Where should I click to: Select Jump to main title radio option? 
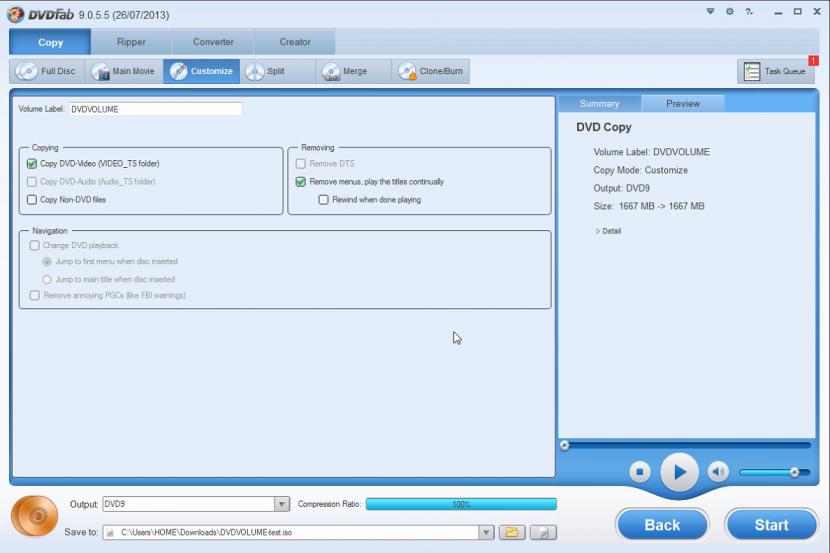click(x=47, y=279)
